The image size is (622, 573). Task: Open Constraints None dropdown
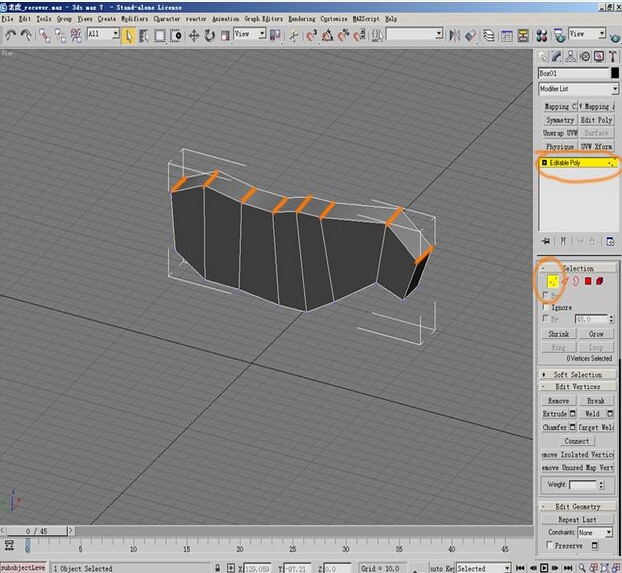[x=595, y=533]
